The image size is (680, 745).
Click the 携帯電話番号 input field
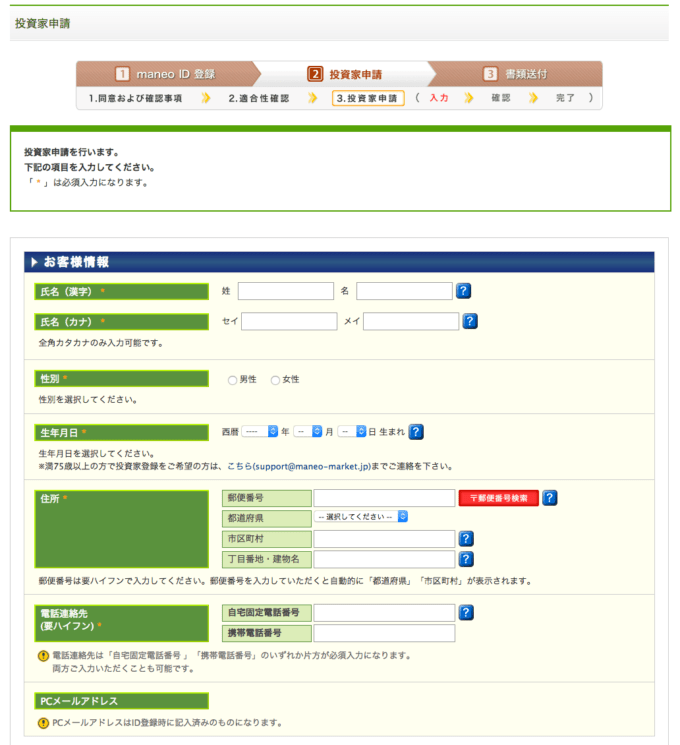pos(384,633)
